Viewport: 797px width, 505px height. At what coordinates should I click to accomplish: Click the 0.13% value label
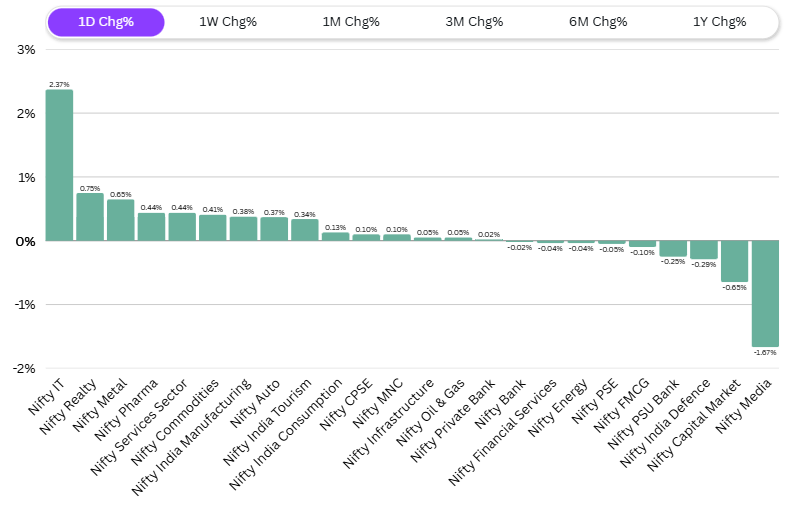click(335, 228)
